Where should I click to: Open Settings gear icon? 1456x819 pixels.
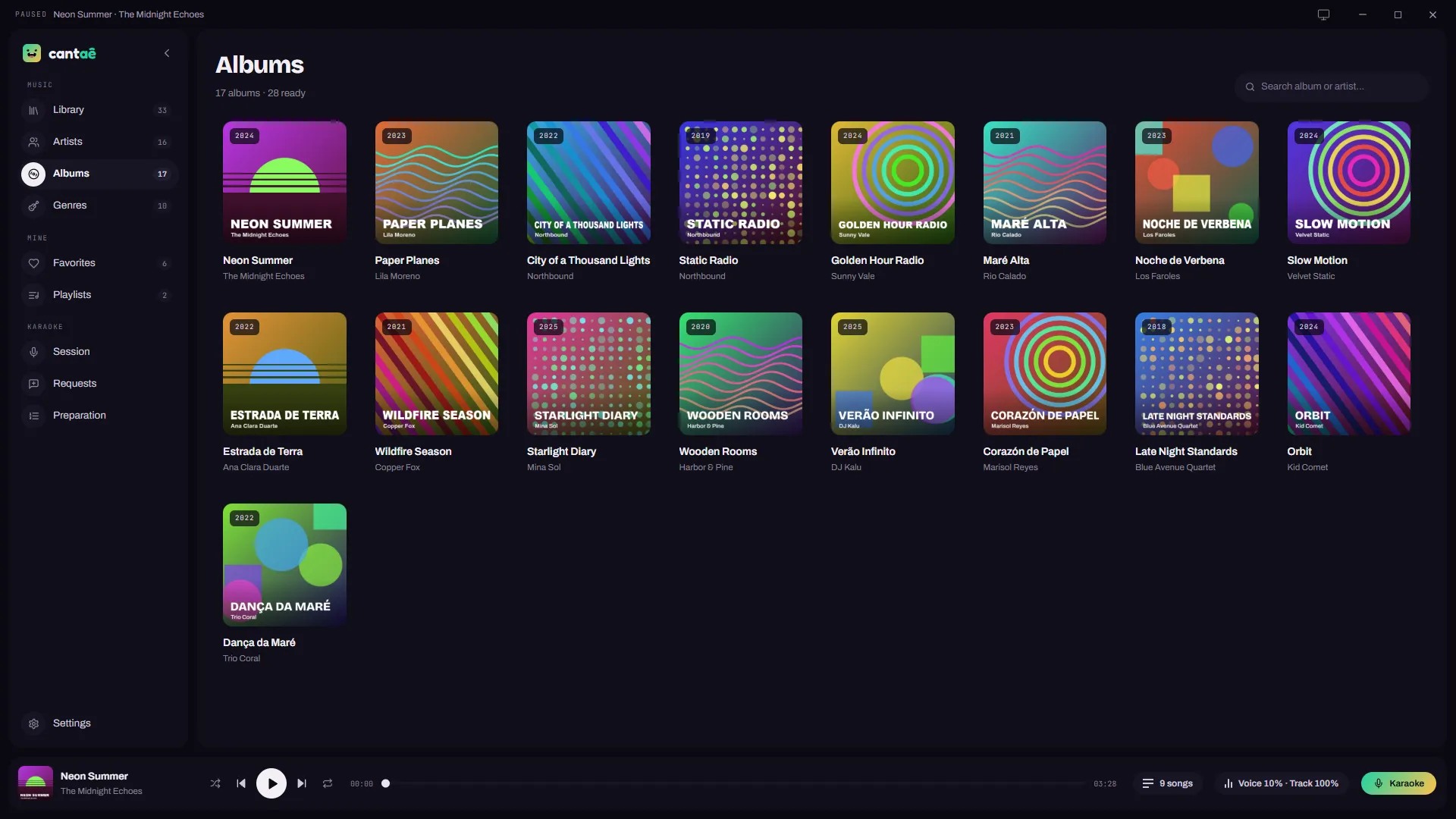(x=33, y=723)
